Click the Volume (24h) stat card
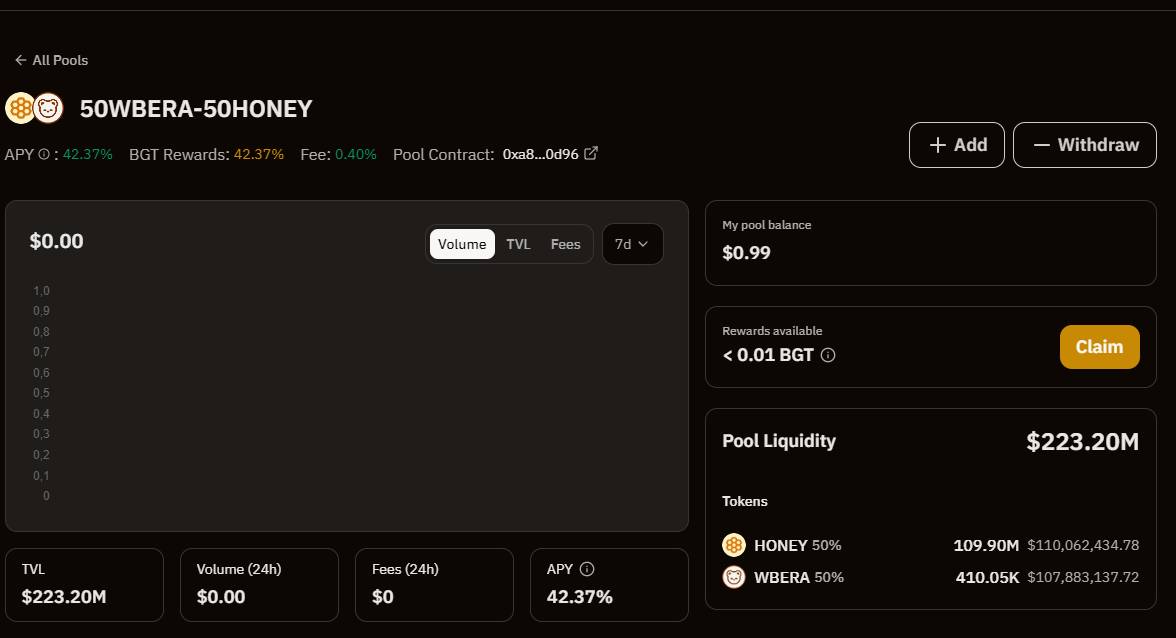Image resolution: width=1176 pixels, height=638 pixels. 259,585
